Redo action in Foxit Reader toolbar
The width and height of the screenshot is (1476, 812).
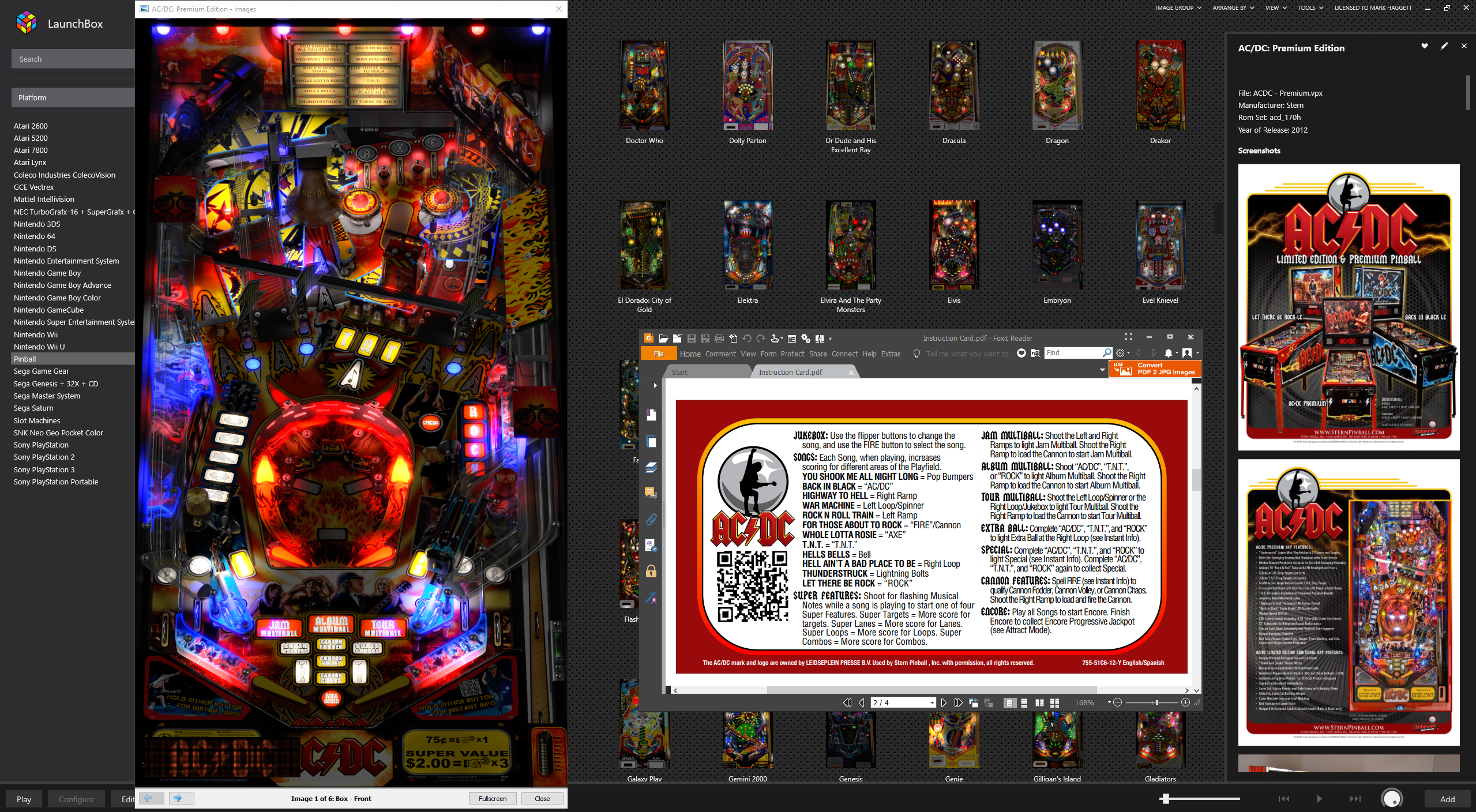coord(760,339)
